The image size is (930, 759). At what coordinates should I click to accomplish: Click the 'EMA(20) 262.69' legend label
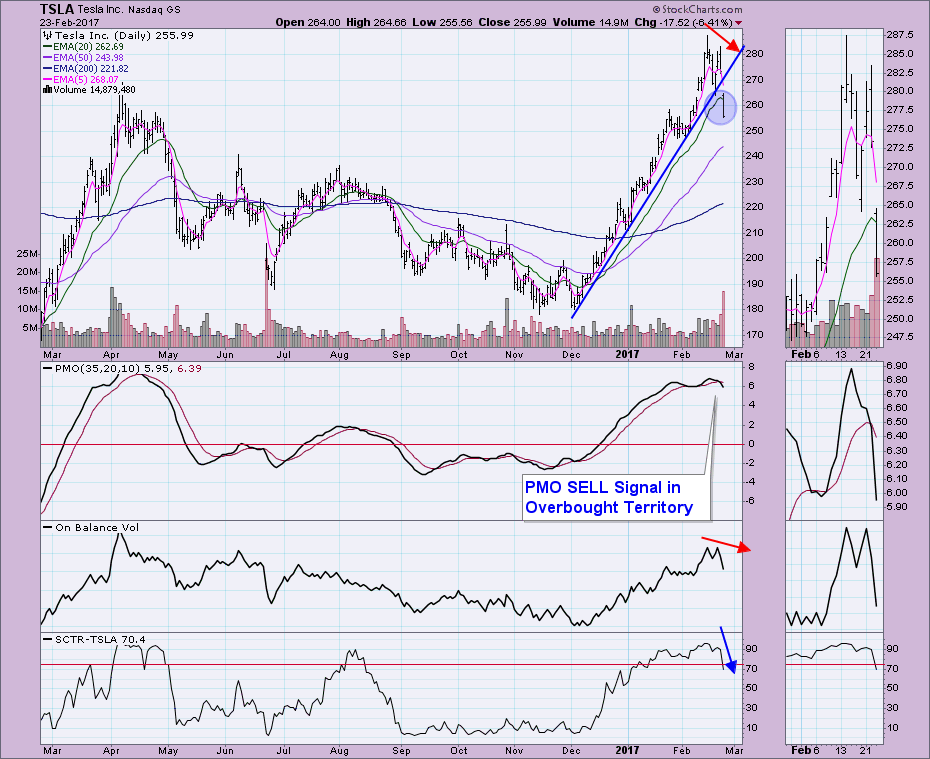pos(88,47)
